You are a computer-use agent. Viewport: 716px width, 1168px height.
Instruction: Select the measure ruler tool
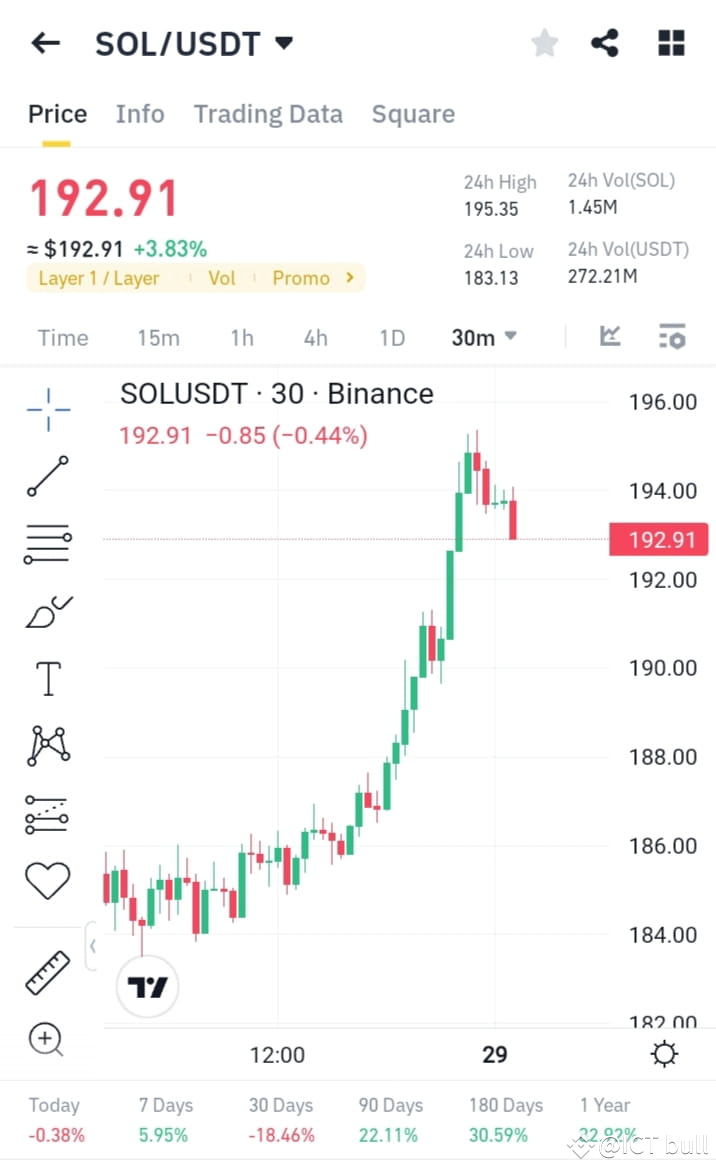click(47, 971)
